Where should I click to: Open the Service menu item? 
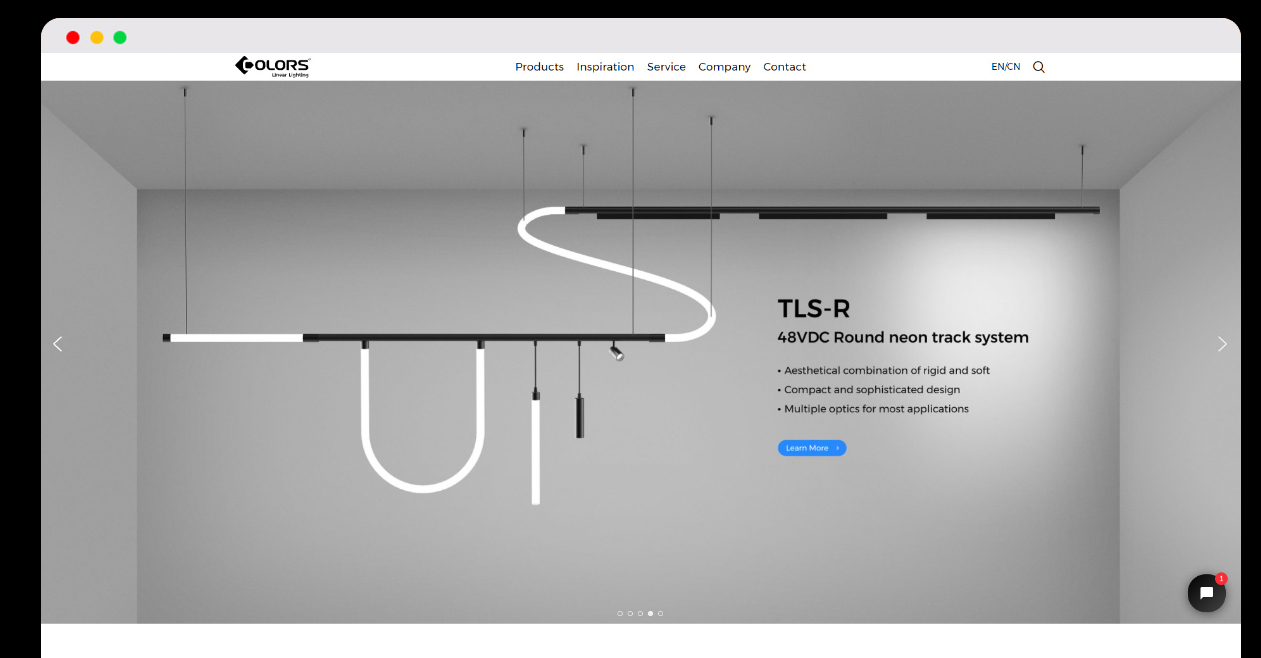(x=666, y=67)
